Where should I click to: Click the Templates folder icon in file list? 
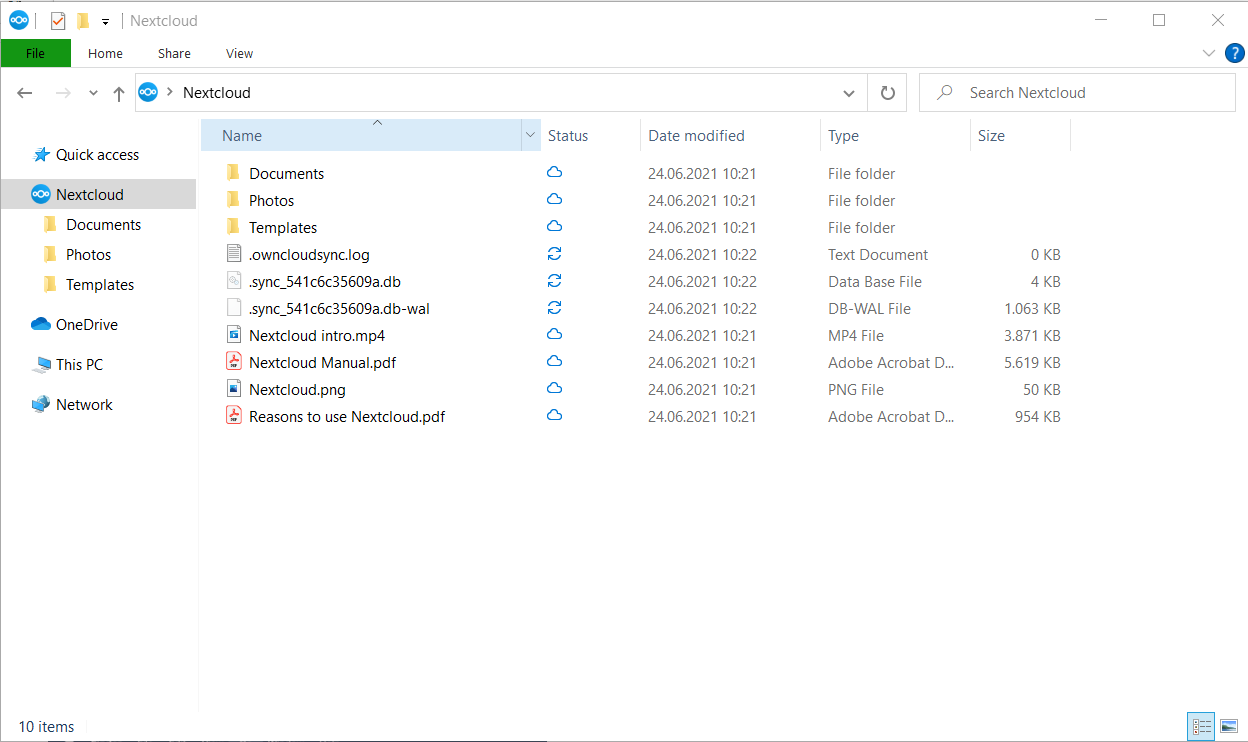pyautogui.click(x=234, y=227)
